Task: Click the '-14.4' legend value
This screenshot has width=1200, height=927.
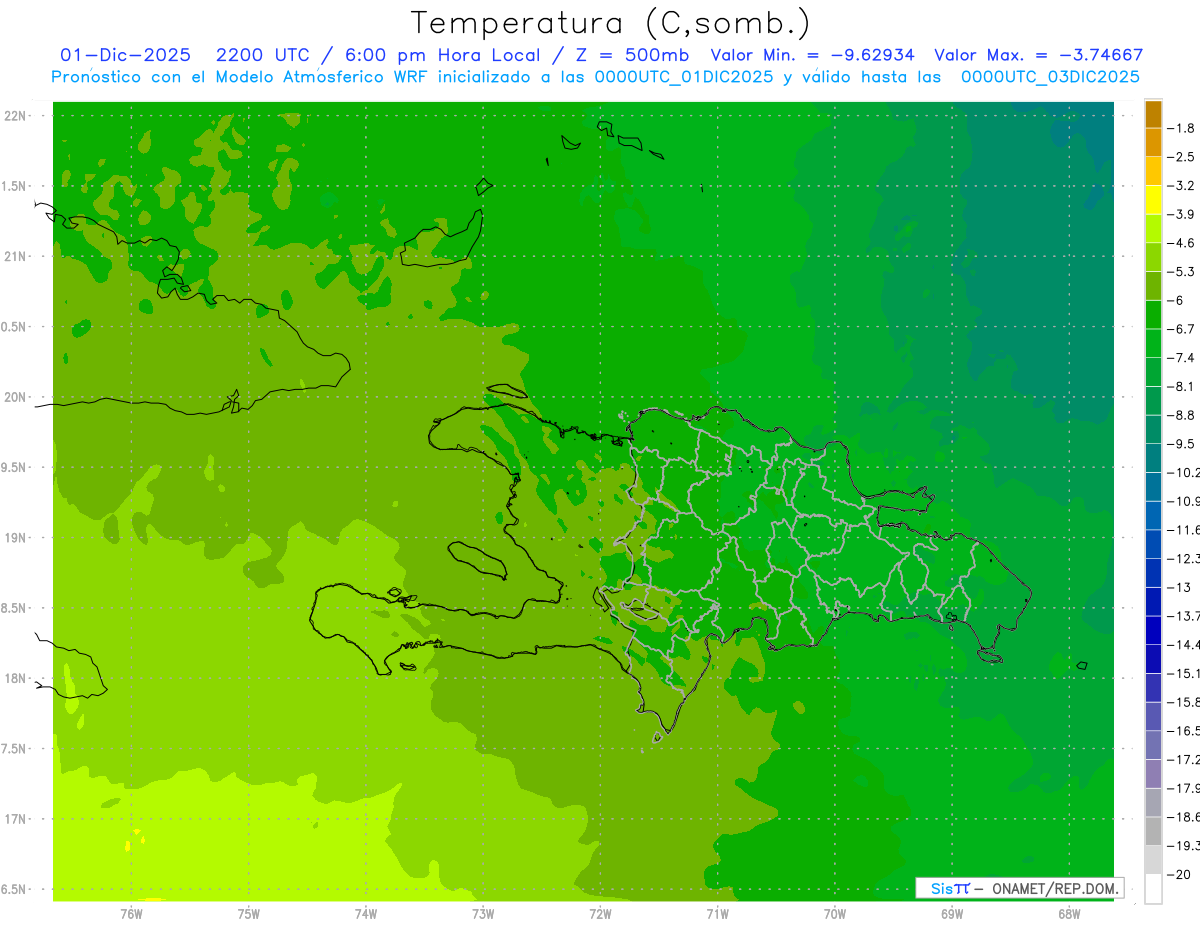Action: (x=1184, y=645)
